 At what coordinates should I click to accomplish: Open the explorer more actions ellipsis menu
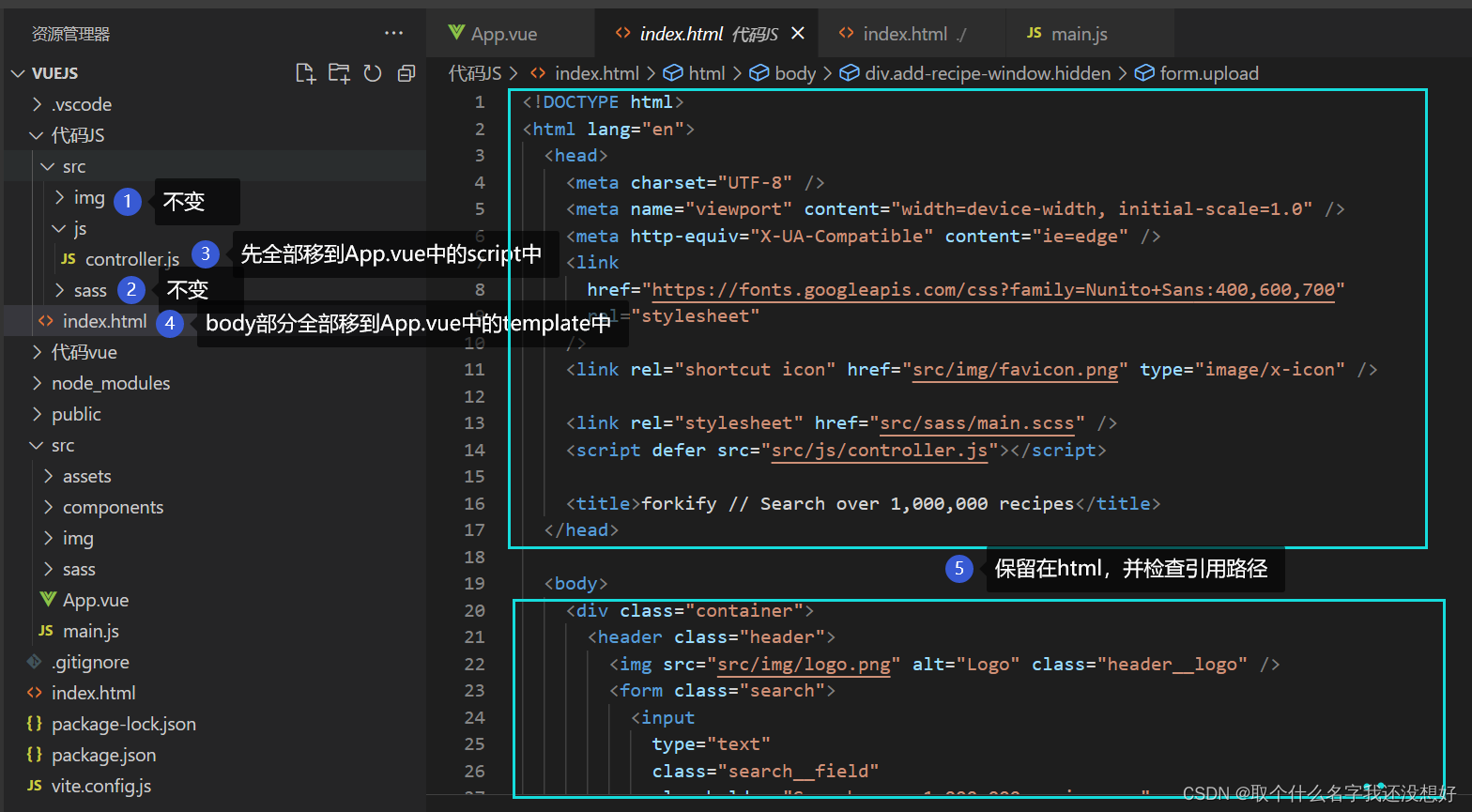pyautogui.click(x=394, y=34)
